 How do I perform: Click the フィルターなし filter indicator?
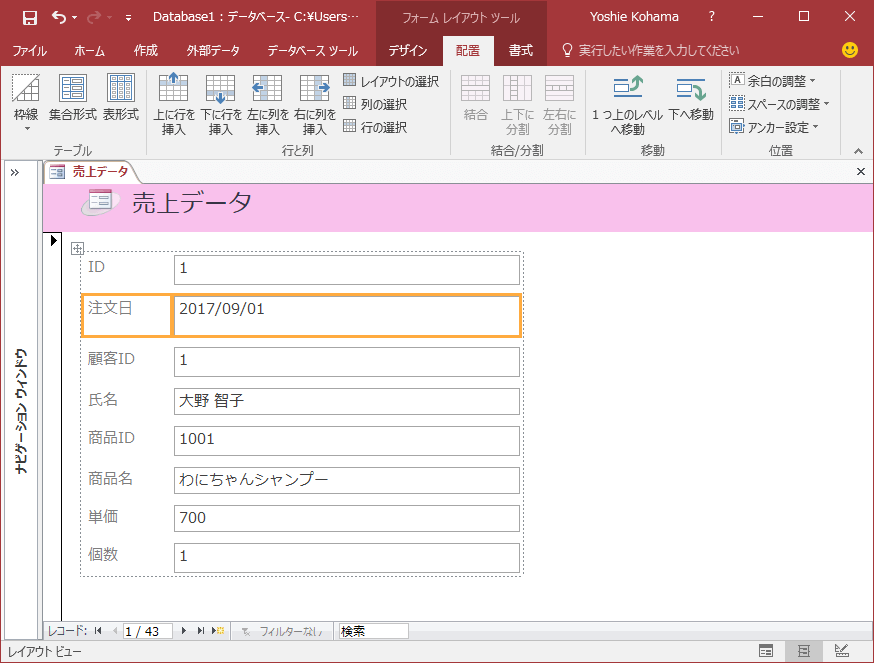click(282, 631)
